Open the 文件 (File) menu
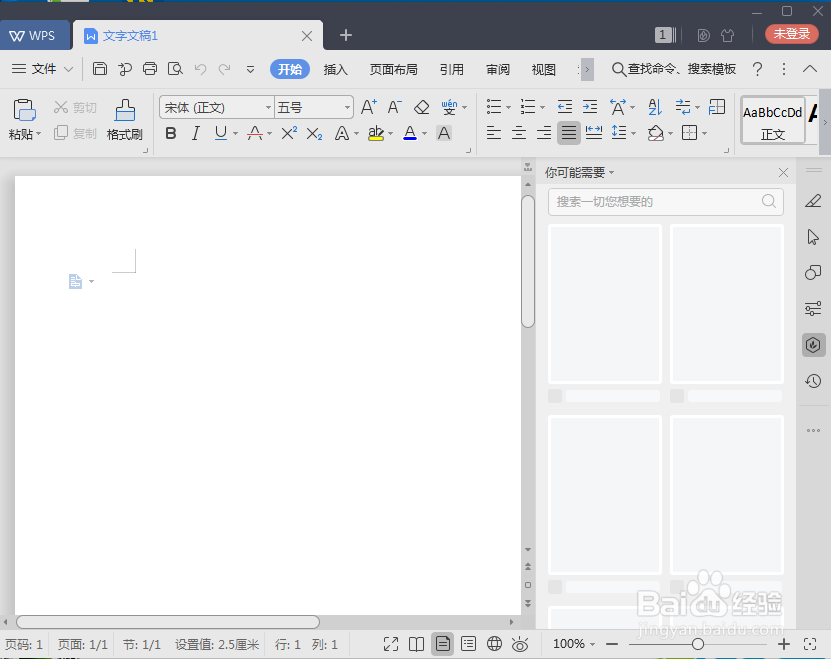Viewport: 831px width, 659px height. click(x=44, y=69)
